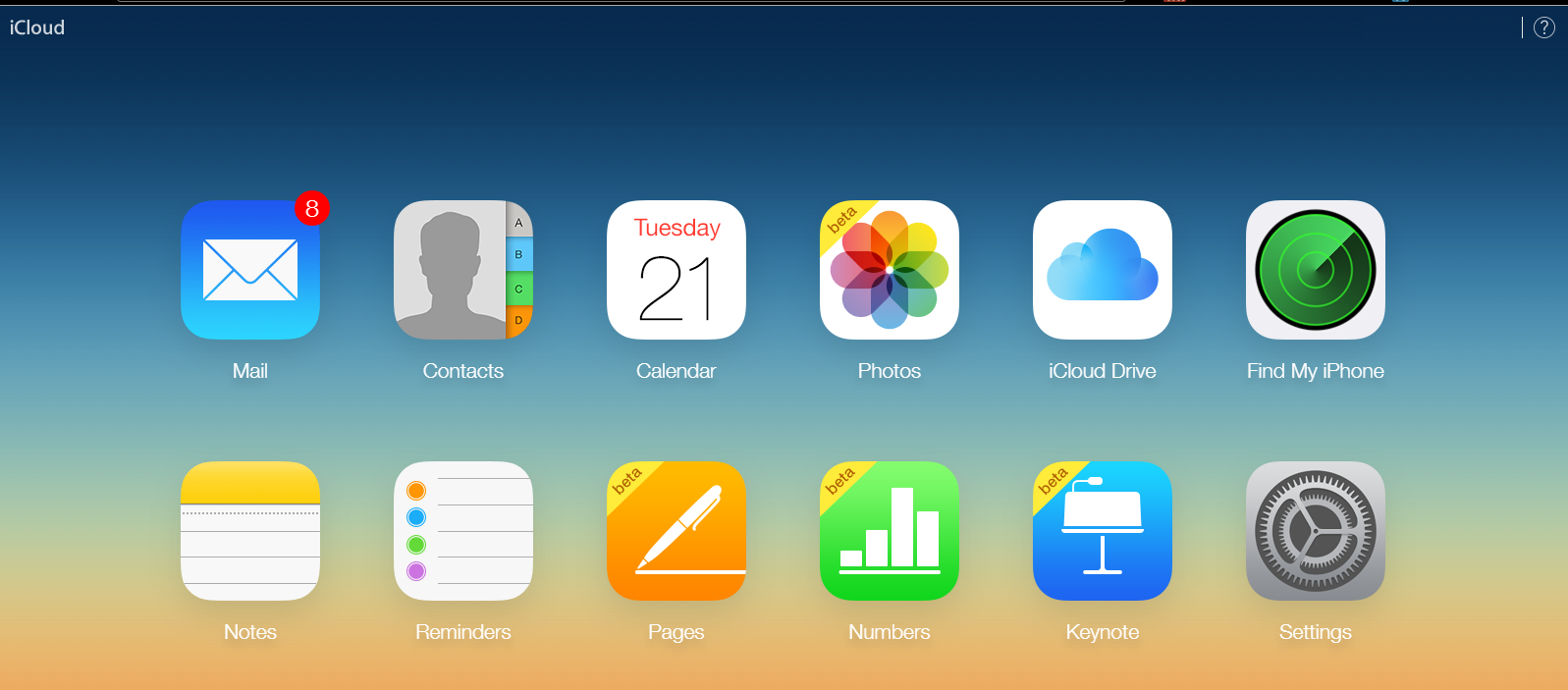Click the iCloud title at top left
Screen dimensions: 1568x690
point(37,27)
